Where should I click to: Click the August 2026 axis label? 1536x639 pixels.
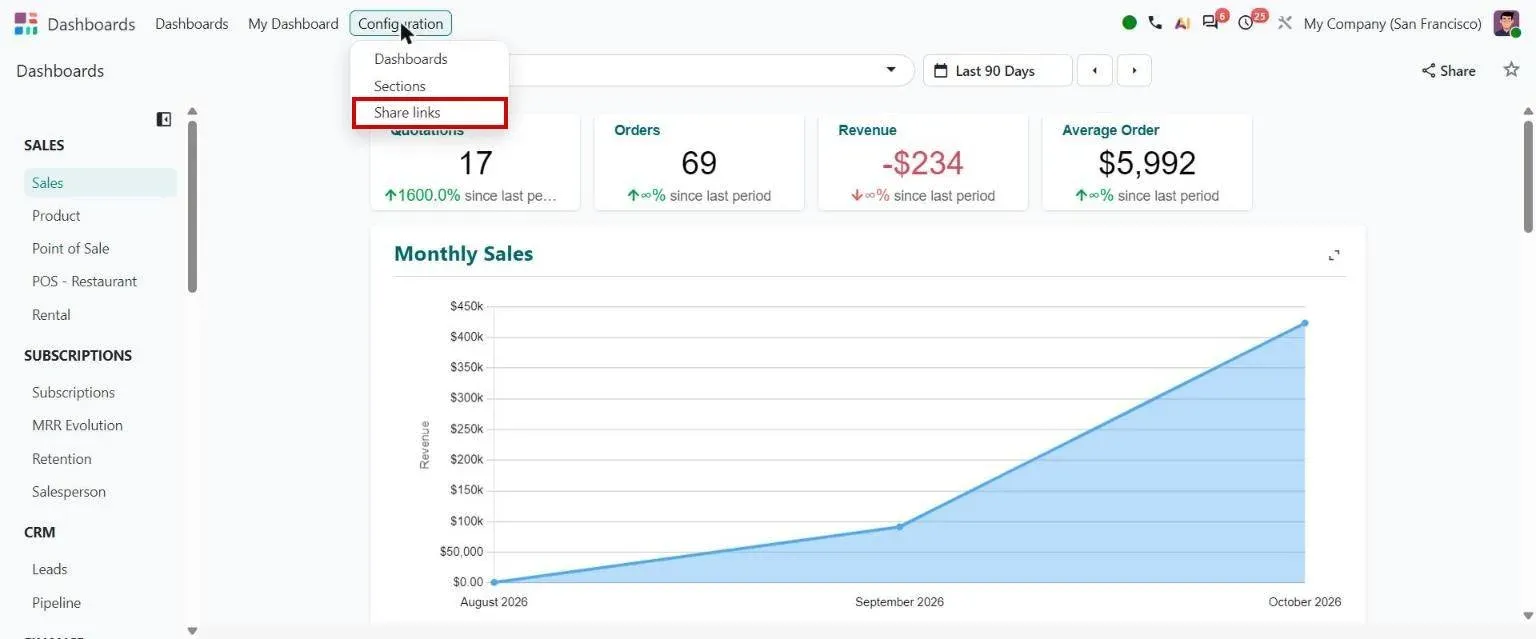(x=494, y=602)
